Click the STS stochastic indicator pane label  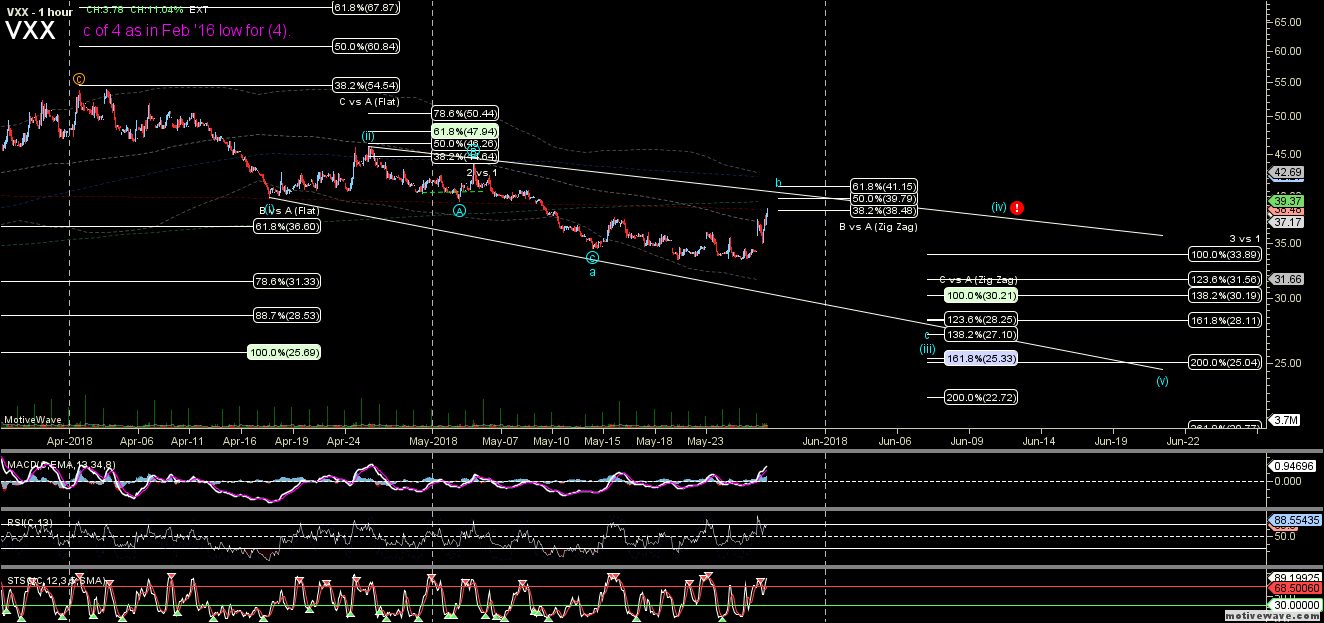(56, 581)
